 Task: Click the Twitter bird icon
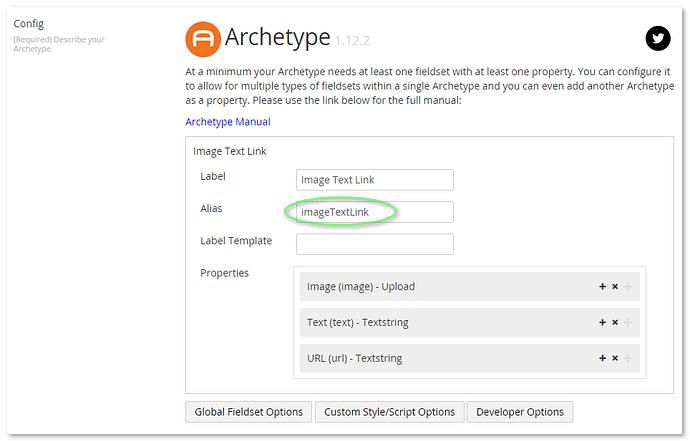[x=656, y=39]
